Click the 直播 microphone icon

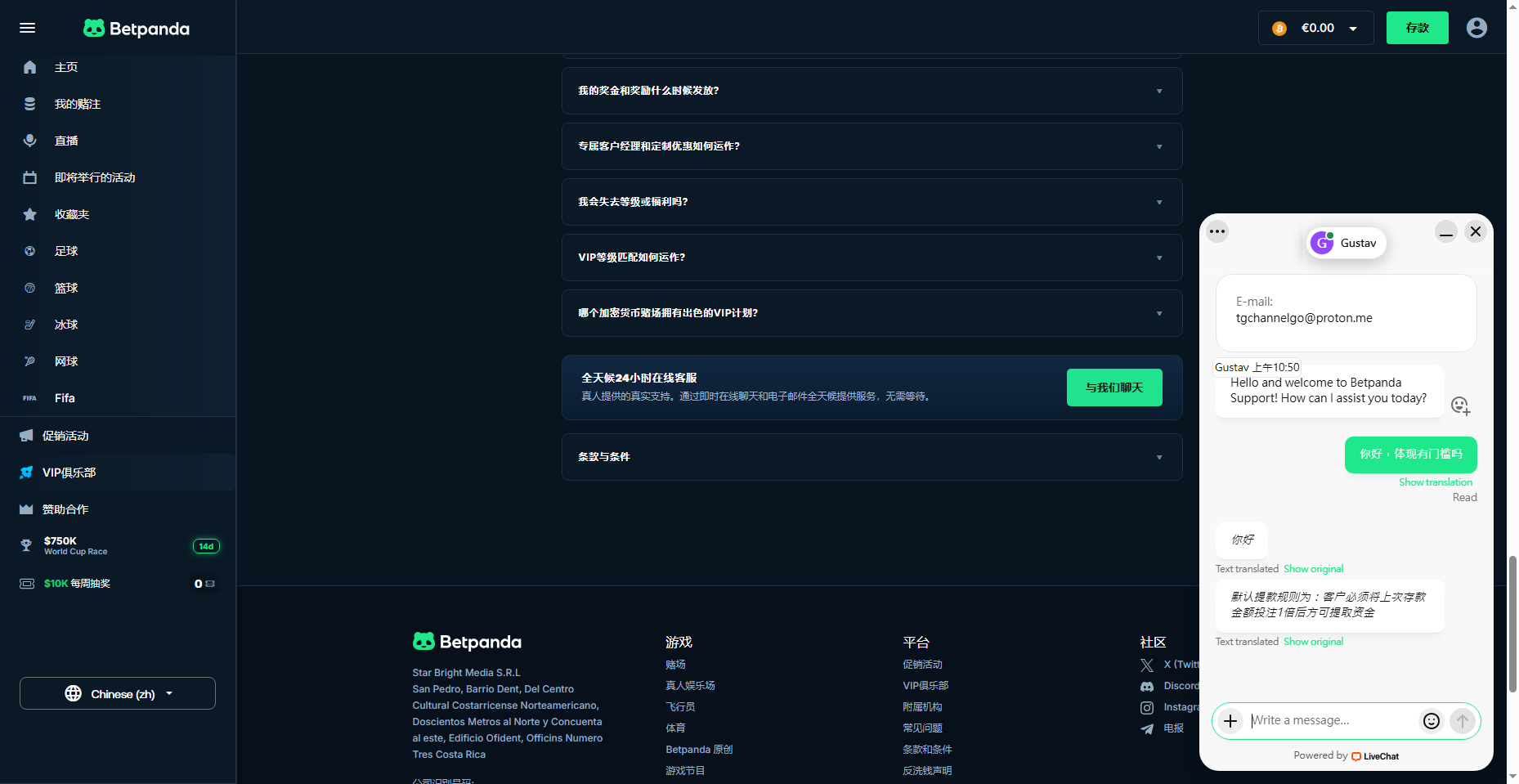click(x=30, y=141)
